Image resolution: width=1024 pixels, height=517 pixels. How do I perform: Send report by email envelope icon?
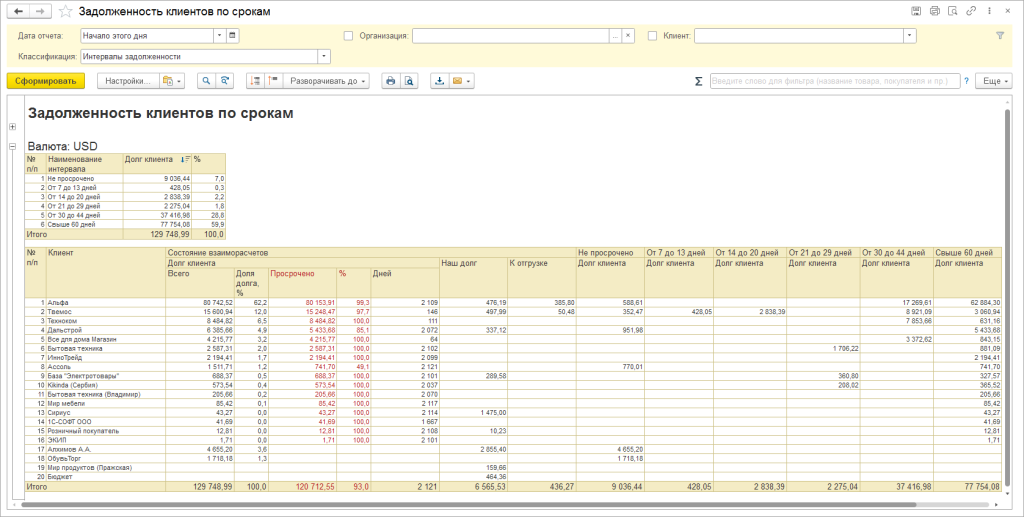click(457, 81)
